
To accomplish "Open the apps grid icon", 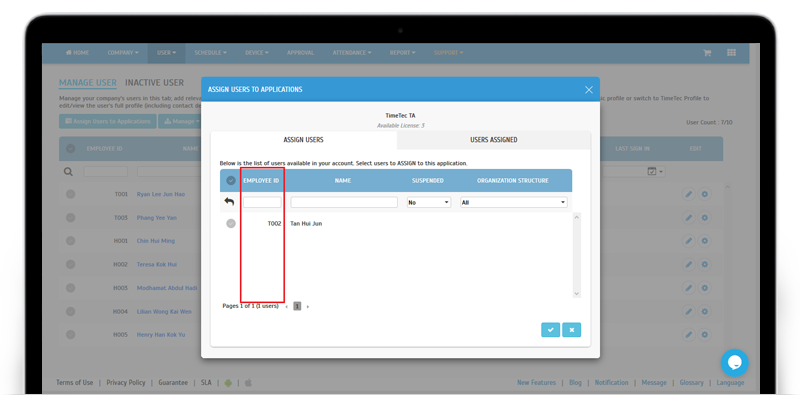I will (x=731, y=53).
